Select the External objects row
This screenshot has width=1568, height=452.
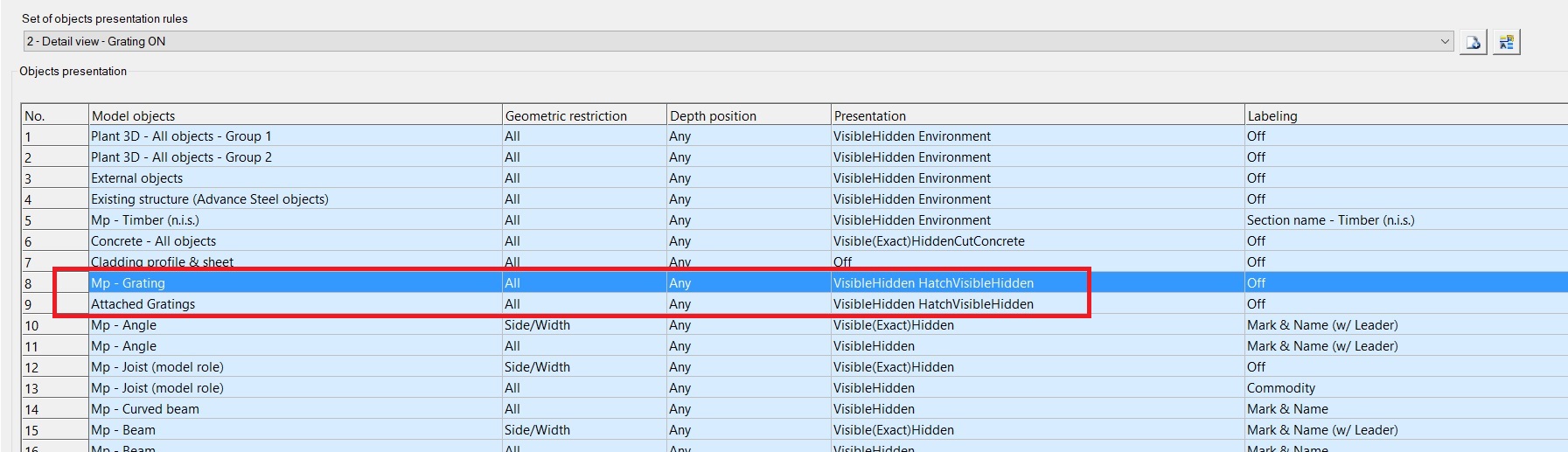coord(136,178)
